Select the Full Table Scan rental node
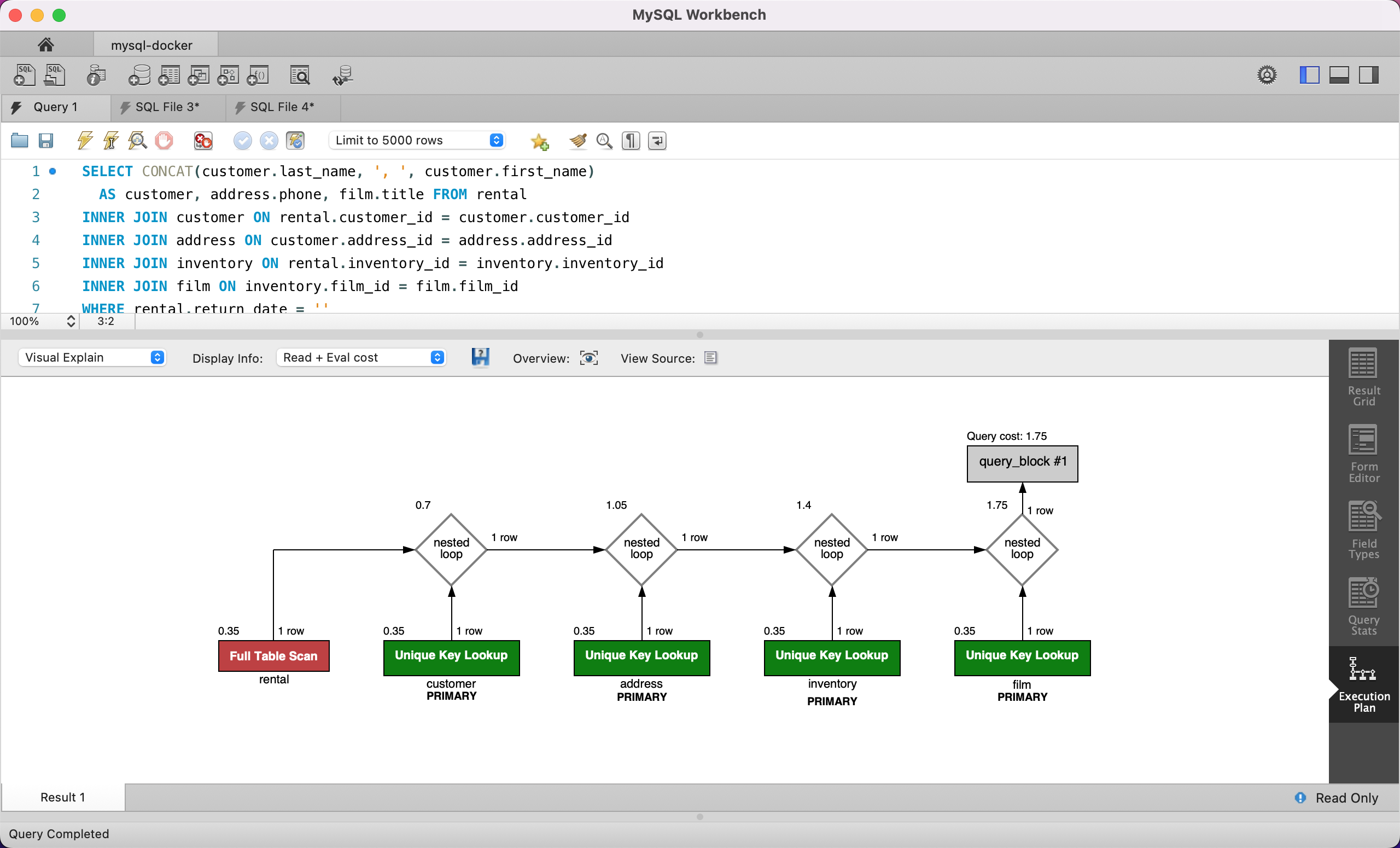 click(273, 657)
